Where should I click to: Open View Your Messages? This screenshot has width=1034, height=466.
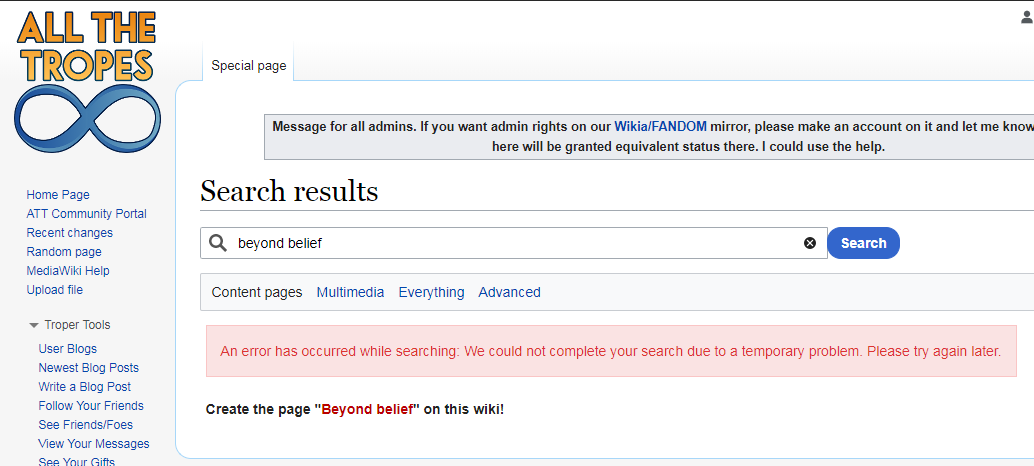coord(94,444)
